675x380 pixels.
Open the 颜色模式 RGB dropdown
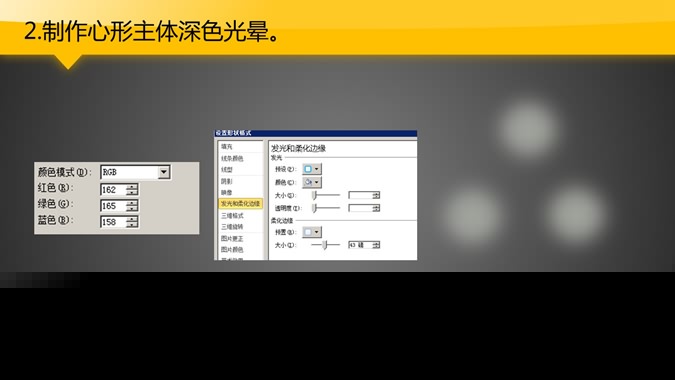(164, 172)
